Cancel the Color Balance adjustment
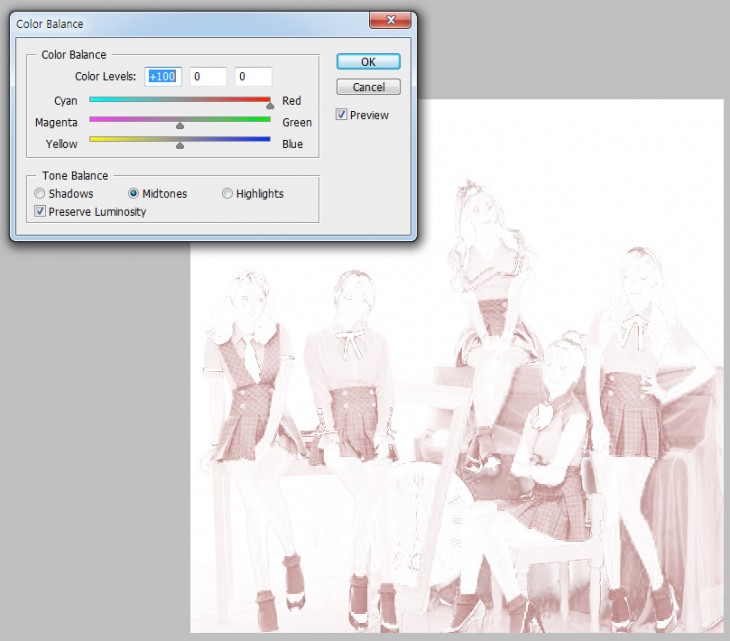This screenshot has width=730, height=641. pos(368,87)
